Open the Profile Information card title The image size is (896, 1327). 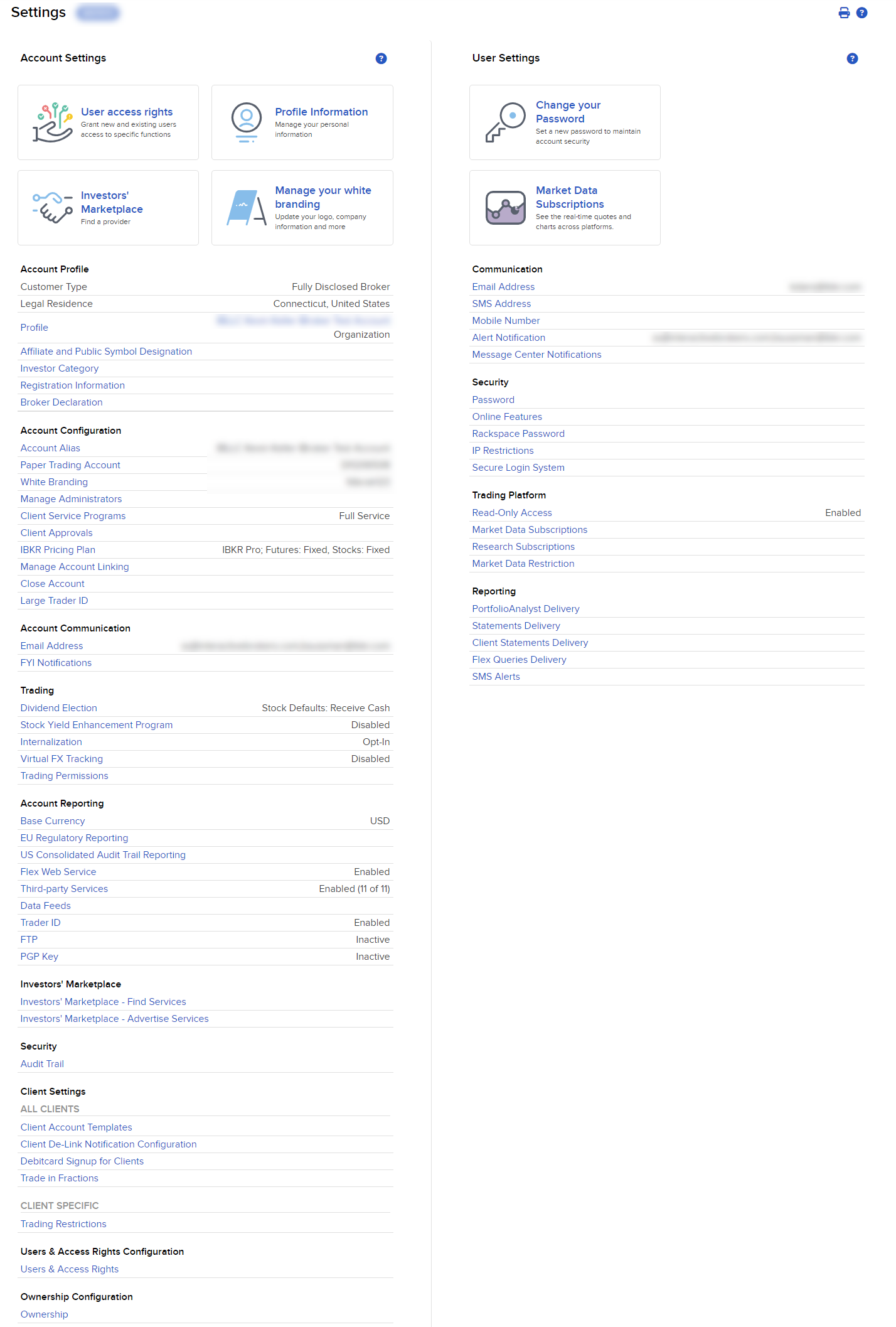(x=321, y=112)
